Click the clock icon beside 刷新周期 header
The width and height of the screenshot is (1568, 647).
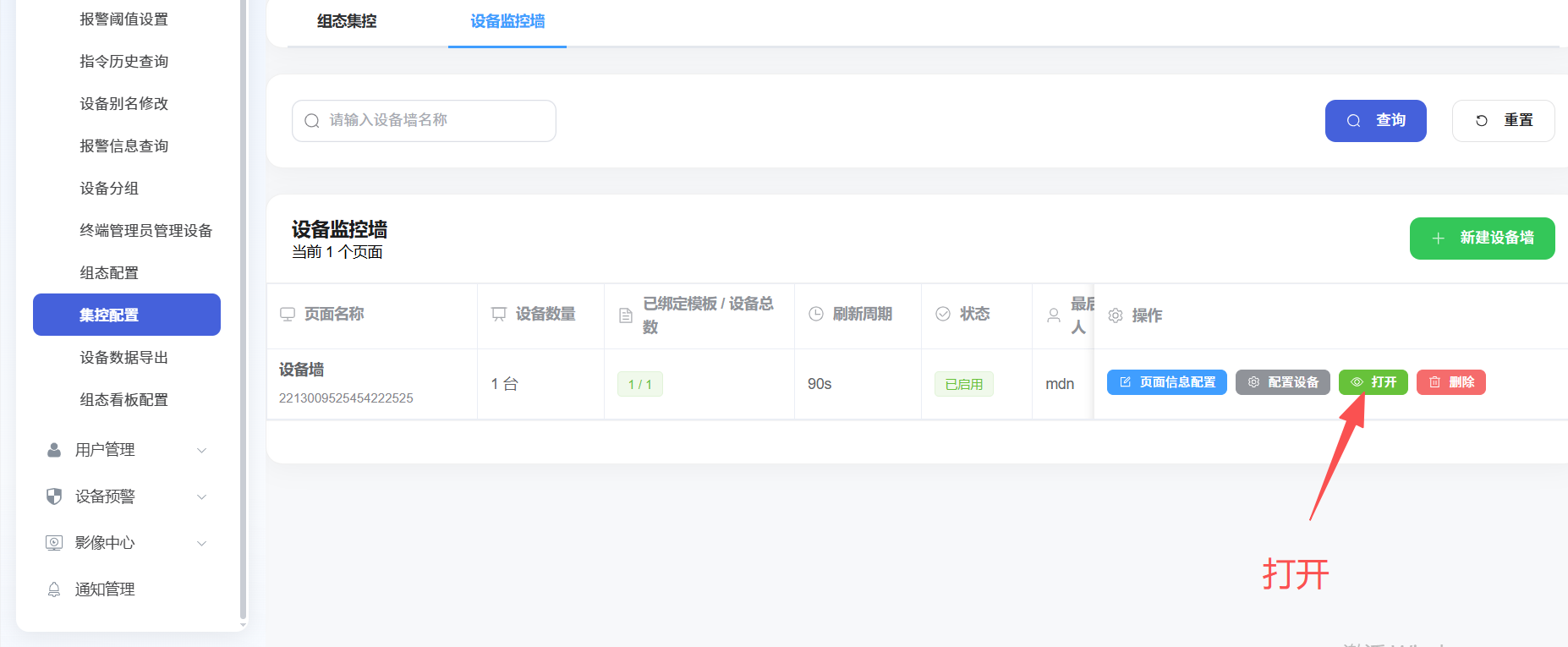pyautogui.click(x=816, y=314)
